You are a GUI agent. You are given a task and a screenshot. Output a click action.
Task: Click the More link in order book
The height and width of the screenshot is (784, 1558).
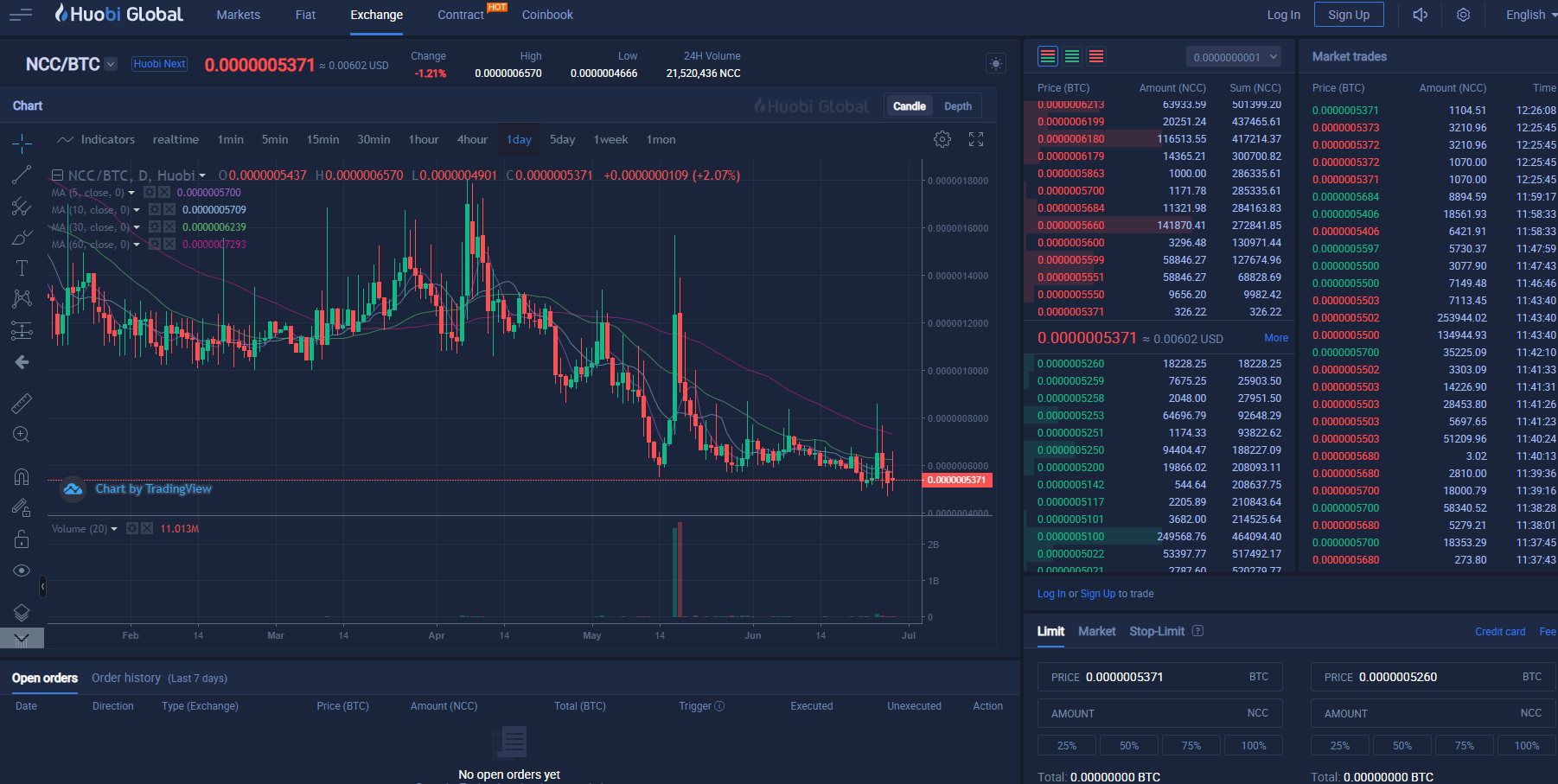tap(1276, 338)
